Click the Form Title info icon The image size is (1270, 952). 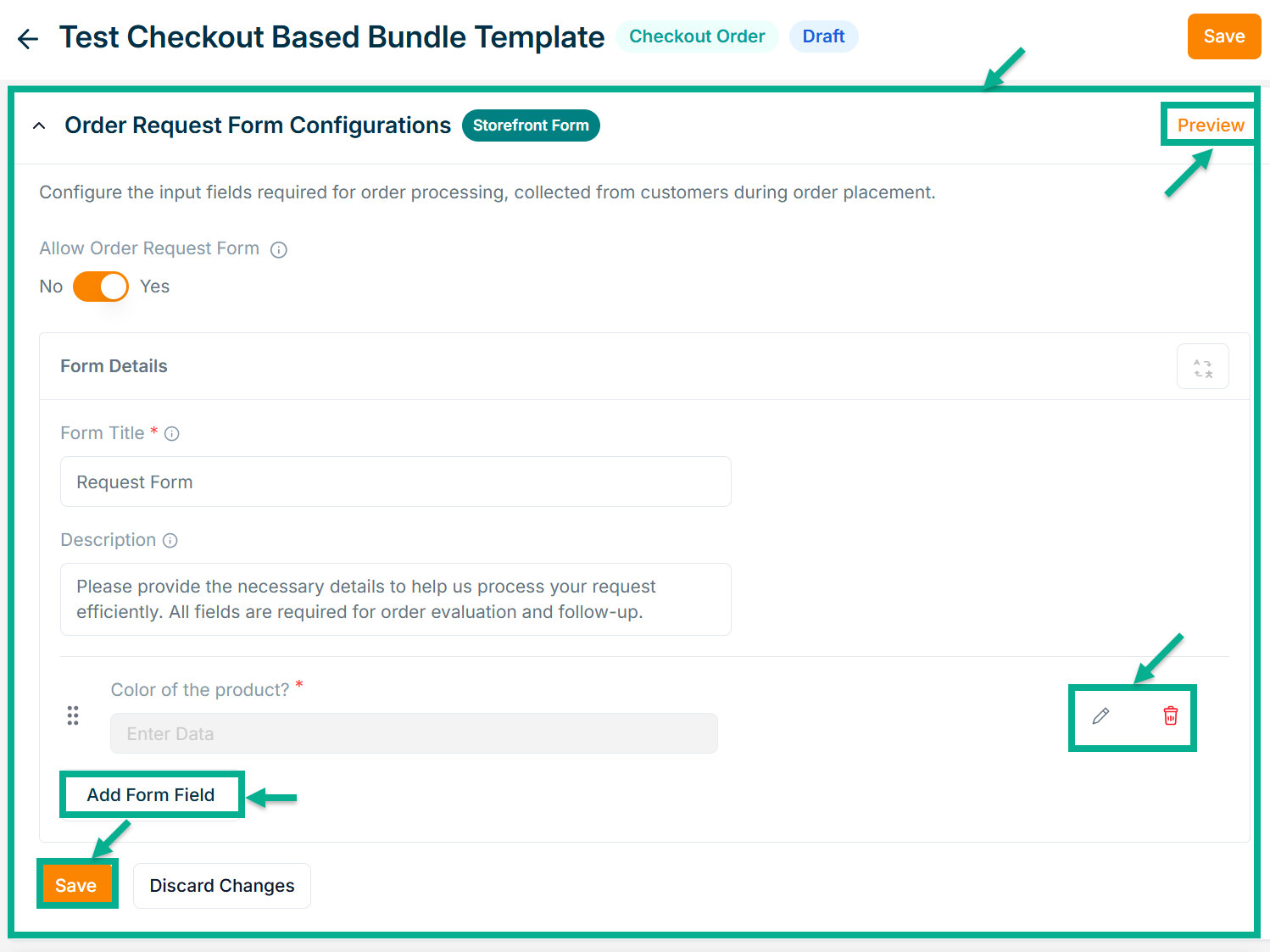pos(172,434)
